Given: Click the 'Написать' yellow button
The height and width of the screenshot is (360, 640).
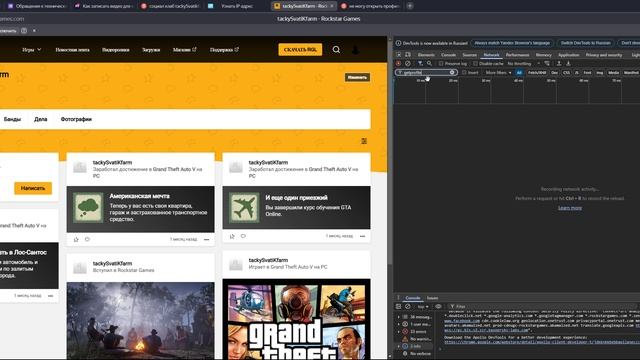Looking at the screenshot, I should click(33, 188).
